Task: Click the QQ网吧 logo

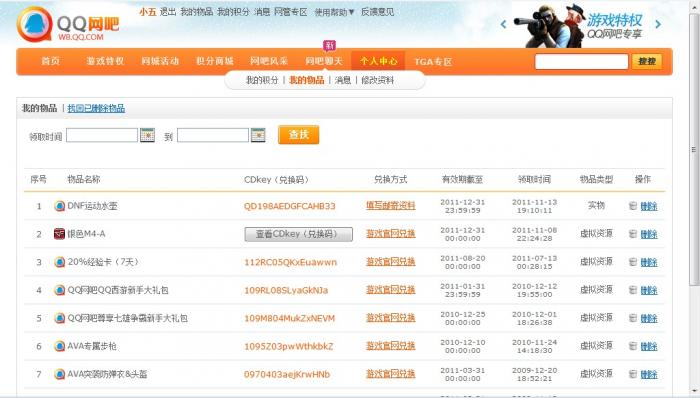Action: [x=68, y=25]
